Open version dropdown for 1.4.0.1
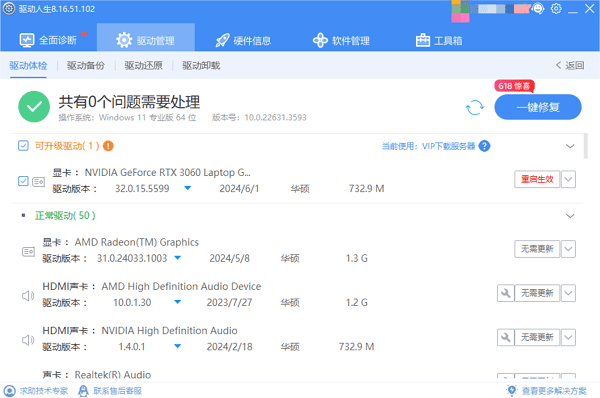 click(178, 346)
